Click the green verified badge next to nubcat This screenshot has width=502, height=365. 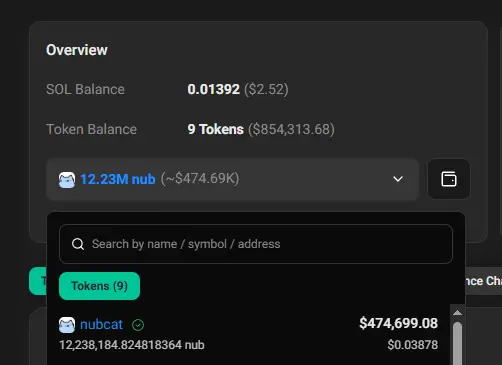click(138, 325)
